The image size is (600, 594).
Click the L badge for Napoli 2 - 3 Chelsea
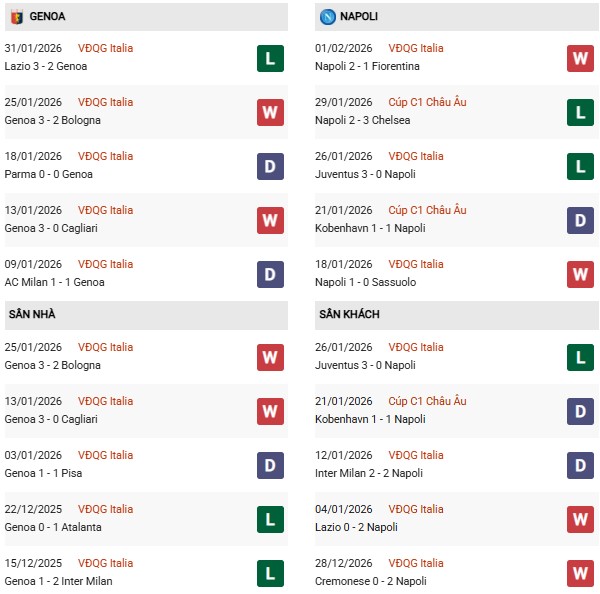pos(581,112)
